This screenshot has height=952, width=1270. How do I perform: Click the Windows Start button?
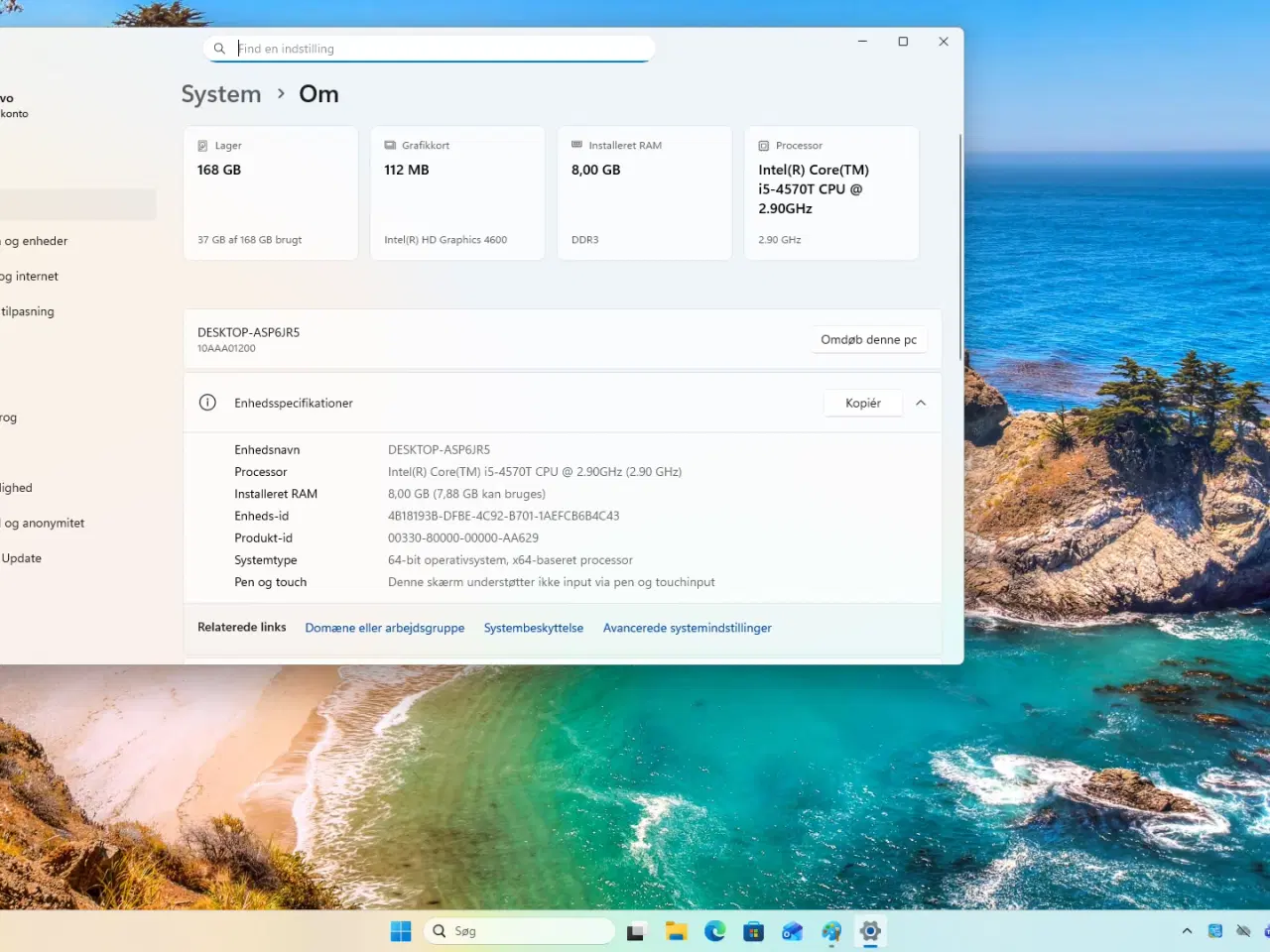coord(400,931)
